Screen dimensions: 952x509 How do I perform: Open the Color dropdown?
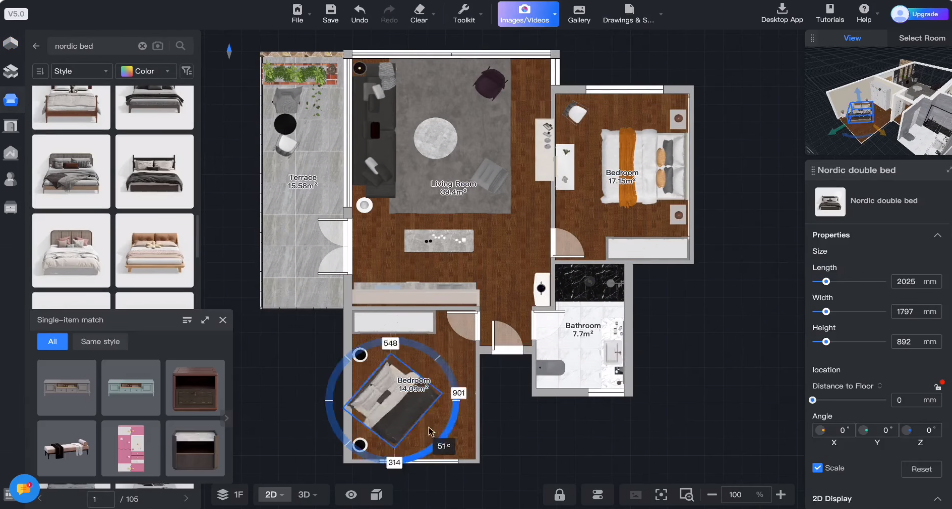click(x=146, y=71)
